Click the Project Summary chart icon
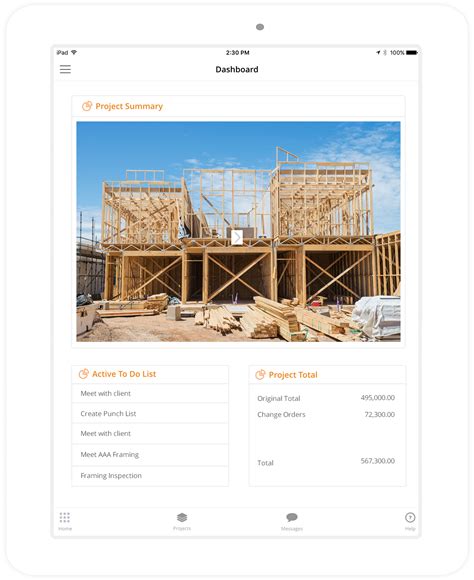 pyautogui.click(x=87, y=106)
